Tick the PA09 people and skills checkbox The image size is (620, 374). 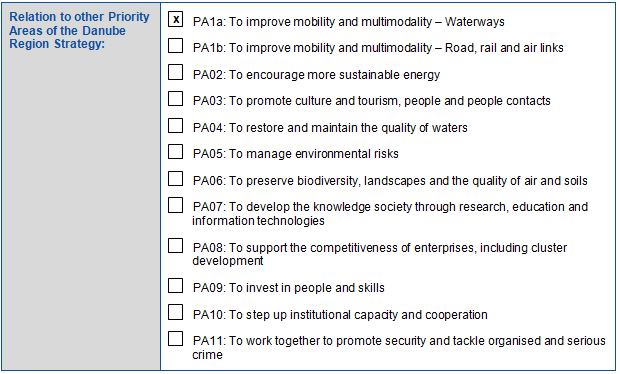pyautogui.click(x=176, y=285)
